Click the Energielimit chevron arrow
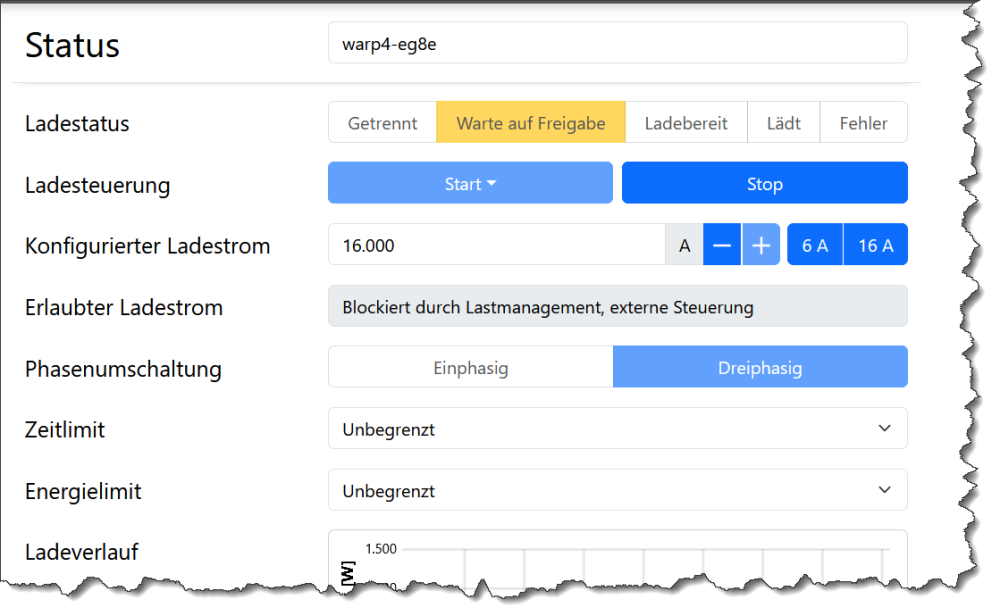Image resolution: width=1000 pixels, height=616 pixels. [885, 490]
